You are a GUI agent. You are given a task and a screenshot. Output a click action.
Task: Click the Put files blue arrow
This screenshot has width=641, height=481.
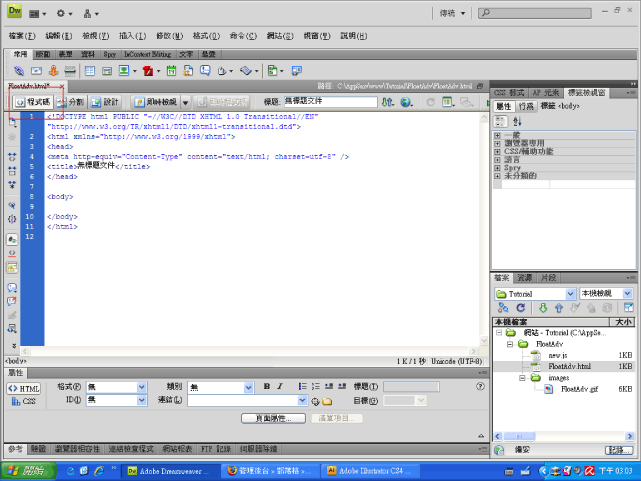559,308
